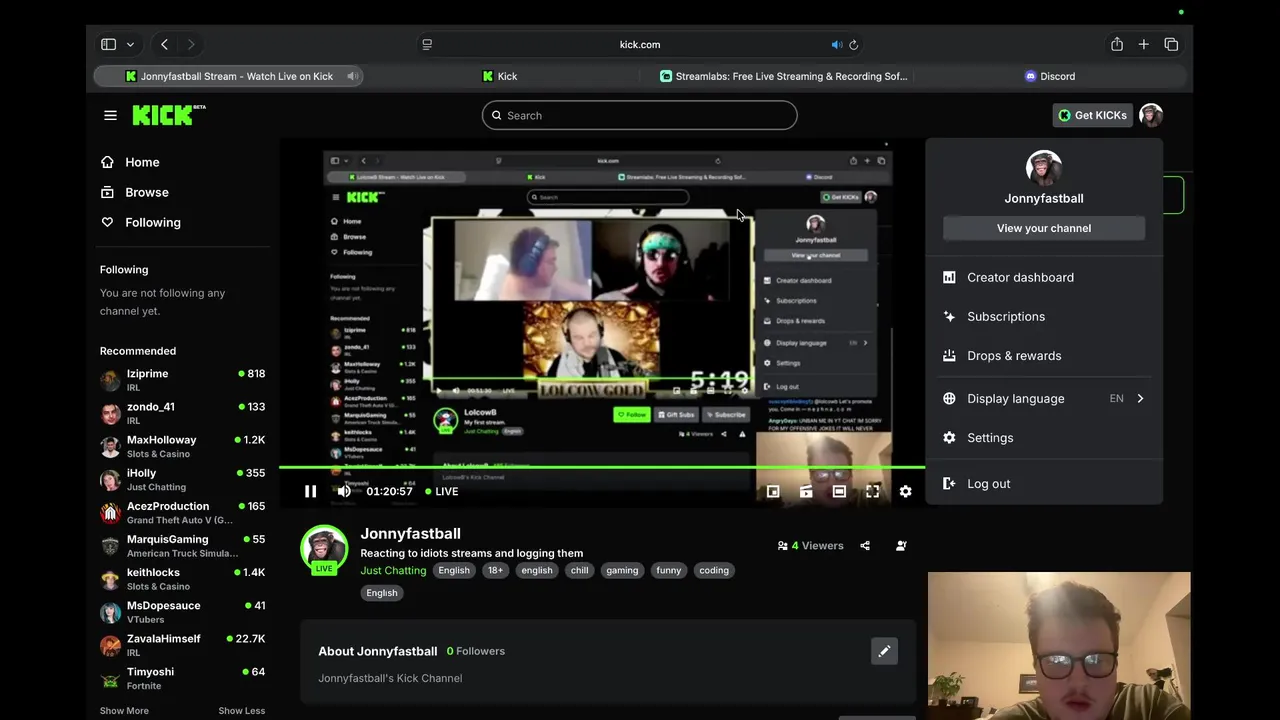Viewport: 1280px width, 720px height.
Task: Open recommended channel zondo_41
Action: 182,413
